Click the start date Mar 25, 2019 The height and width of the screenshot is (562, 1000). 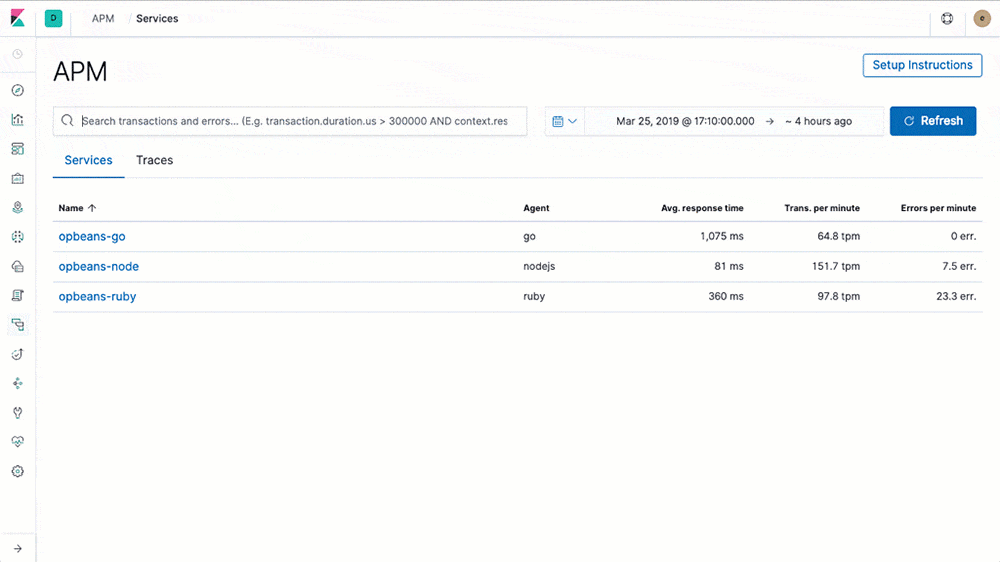tap(685, 121)
